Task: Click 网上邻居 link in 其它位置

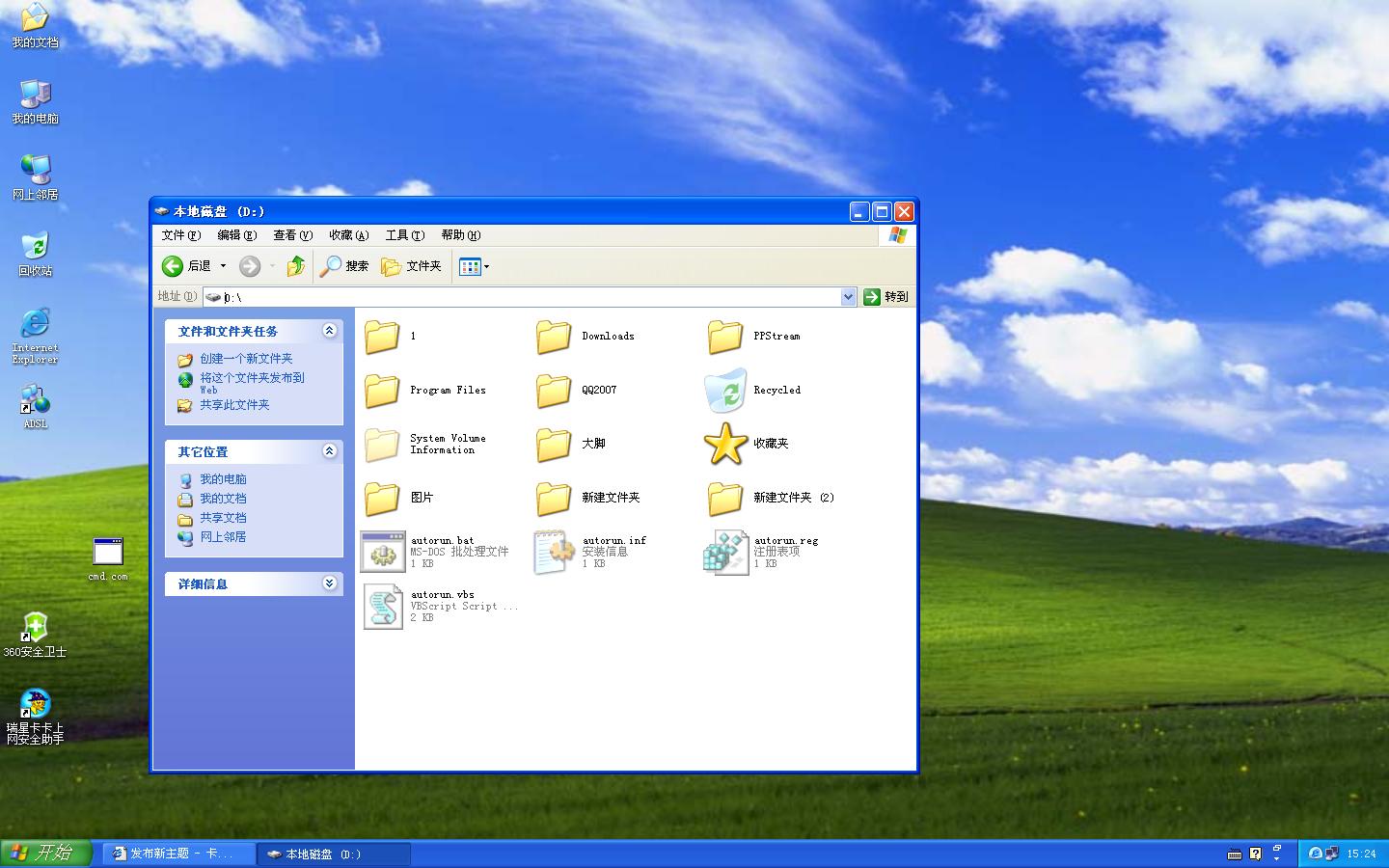Action: 223,537
